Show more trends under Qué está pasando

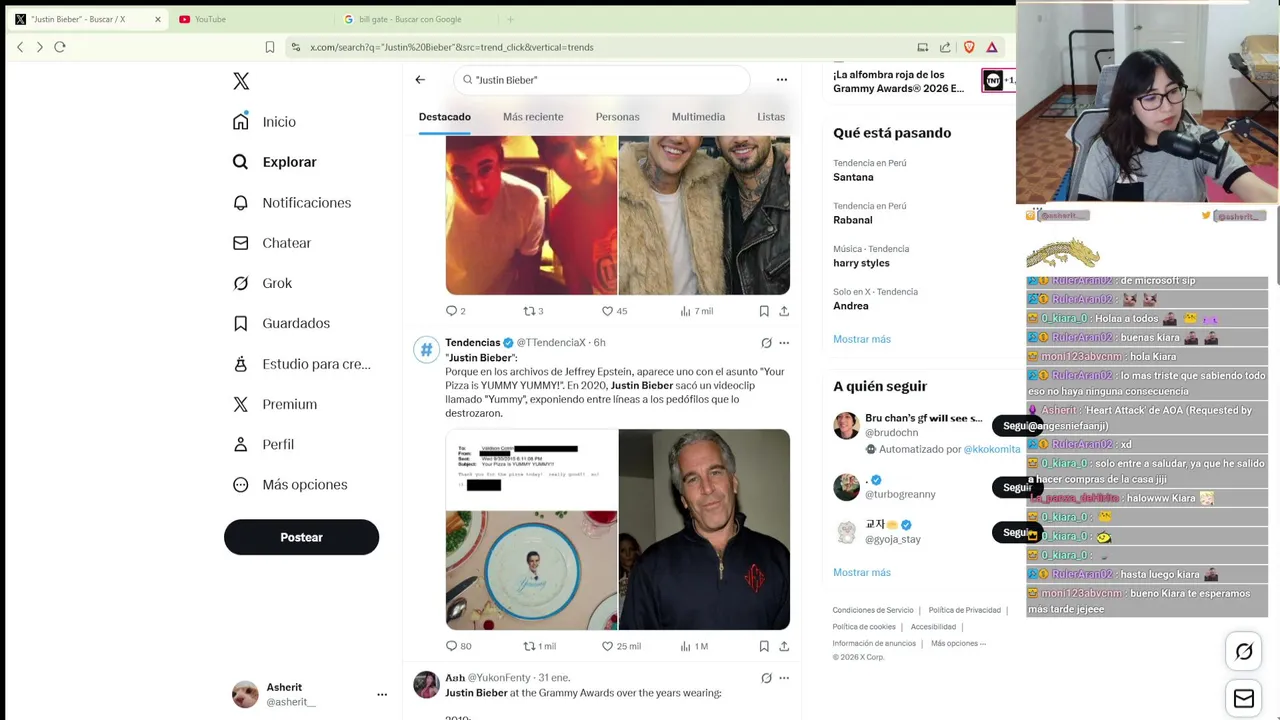tap(861, 339)
